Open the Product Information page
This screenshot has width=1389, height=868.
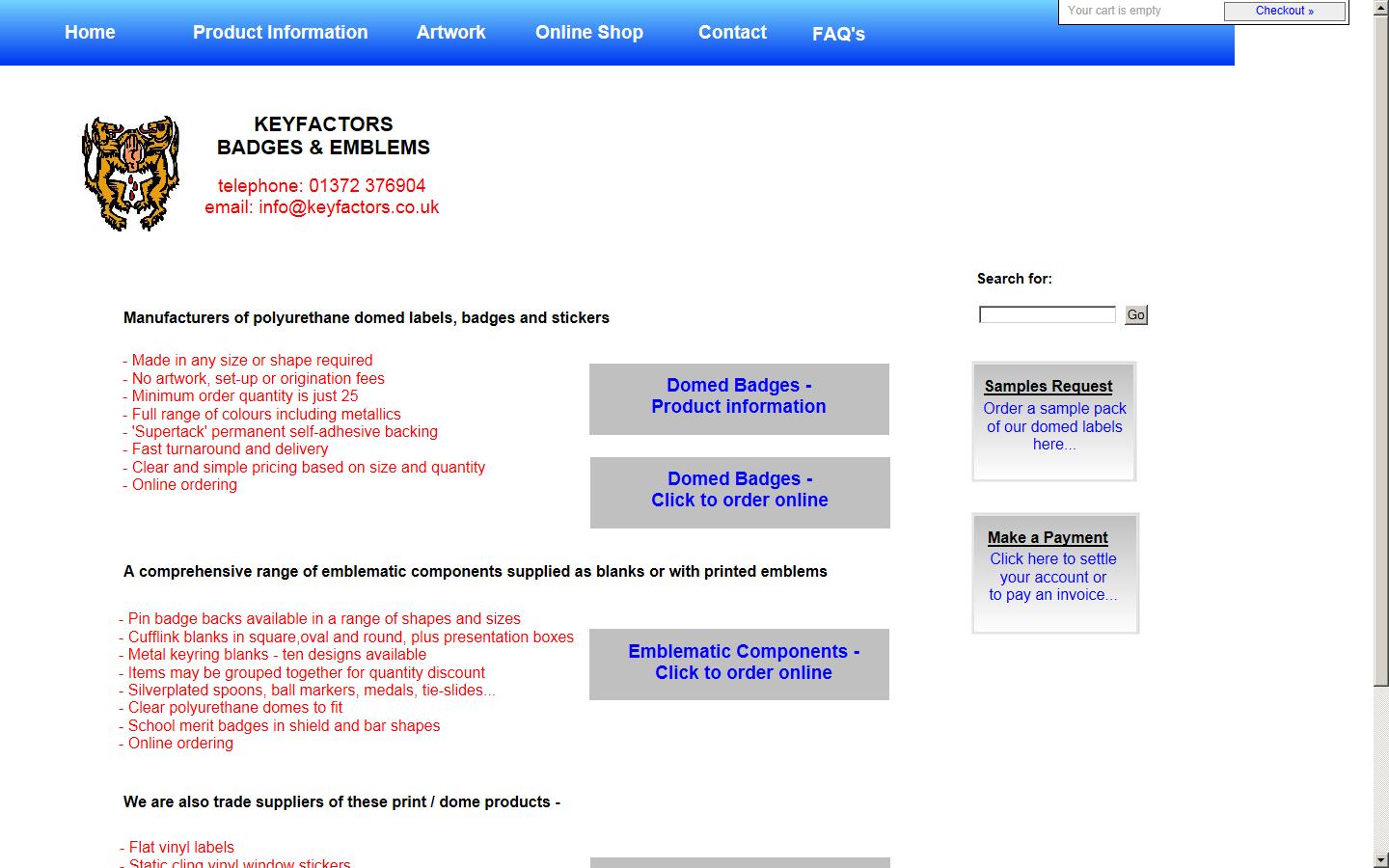click(280, 32)
